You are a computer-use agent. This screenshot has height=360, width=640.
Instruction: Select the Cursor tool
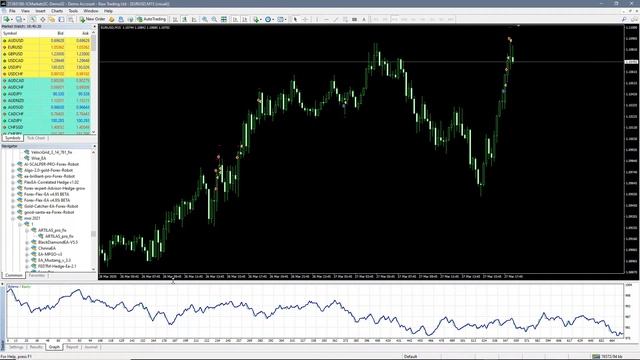click(x=296, y=19)
